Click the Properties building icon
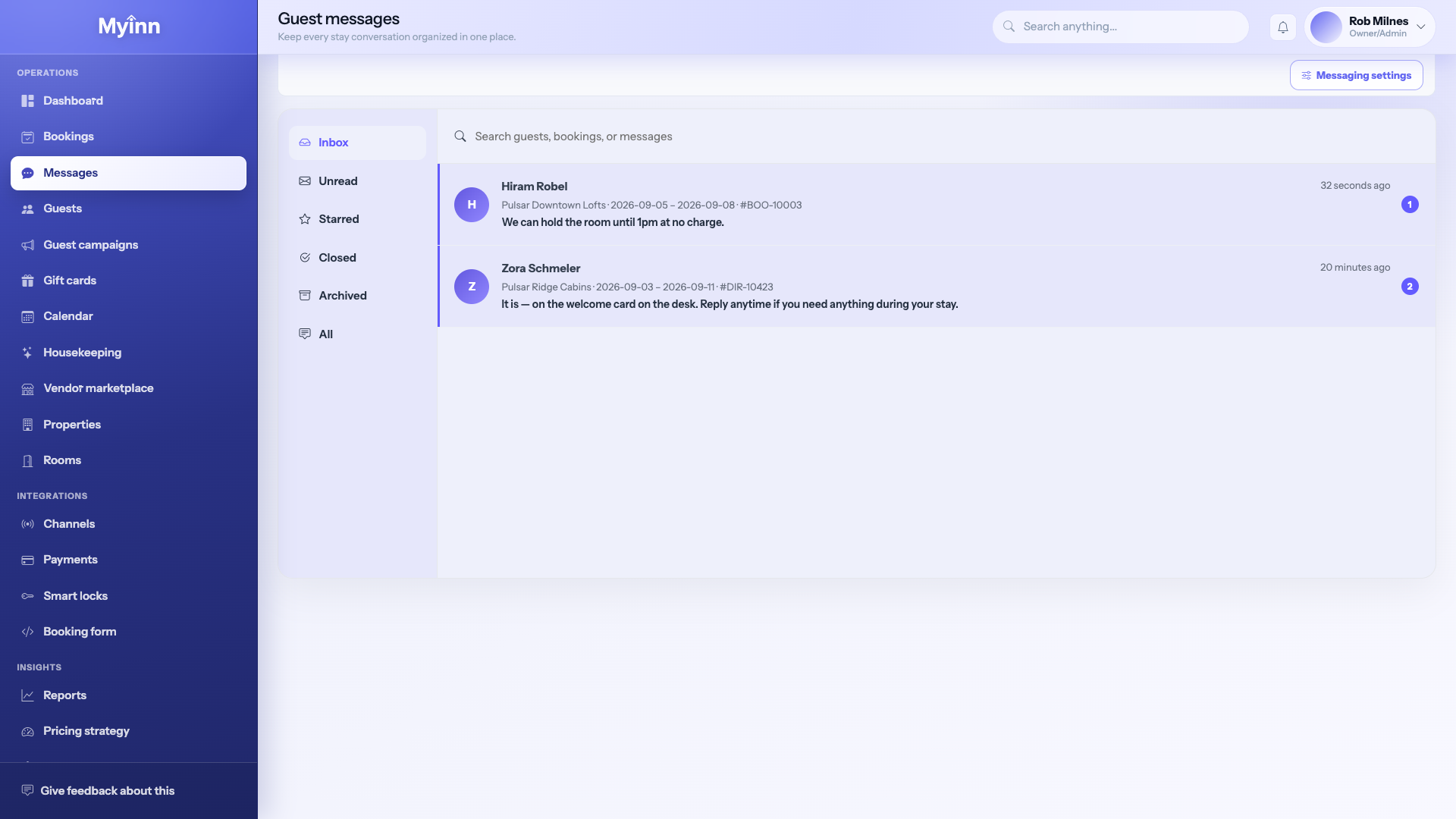 [28, 425]
